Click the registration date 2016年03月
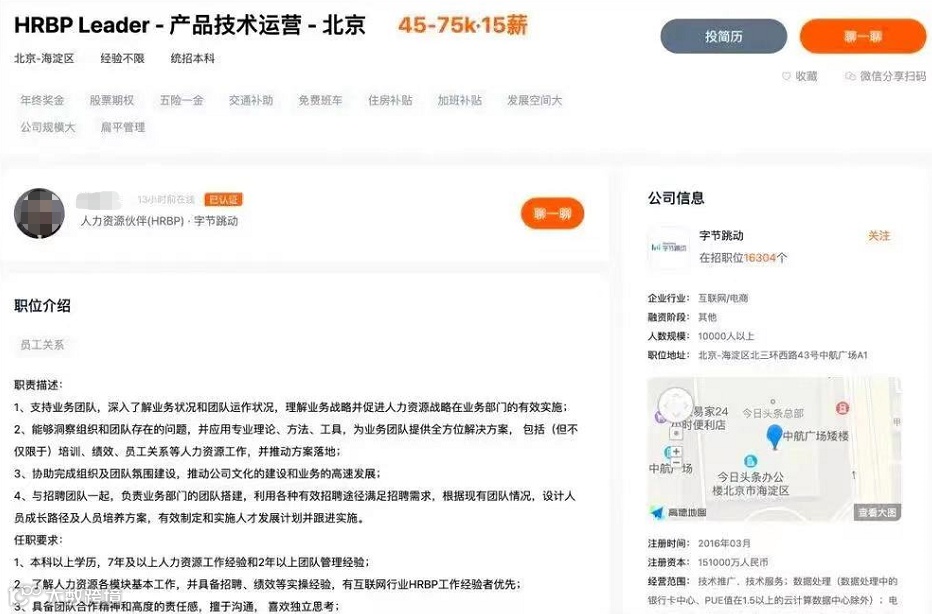Screen dimensions: 932x614 coord(724,544)
